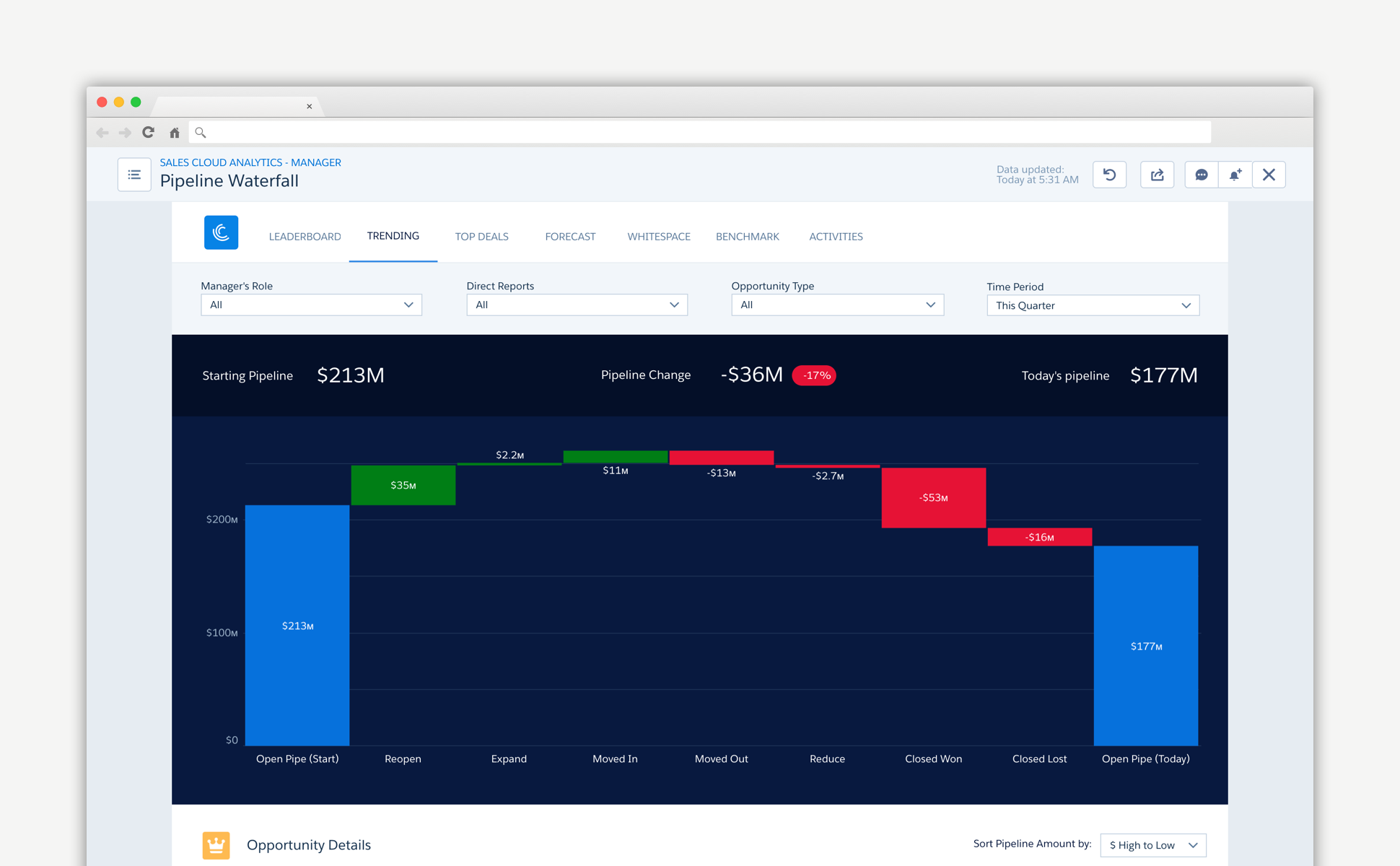Switch to the Leaderboard tab
The width and height of the screenshot is (1400, 866).
pyautogui.click(x=305, y=237)
